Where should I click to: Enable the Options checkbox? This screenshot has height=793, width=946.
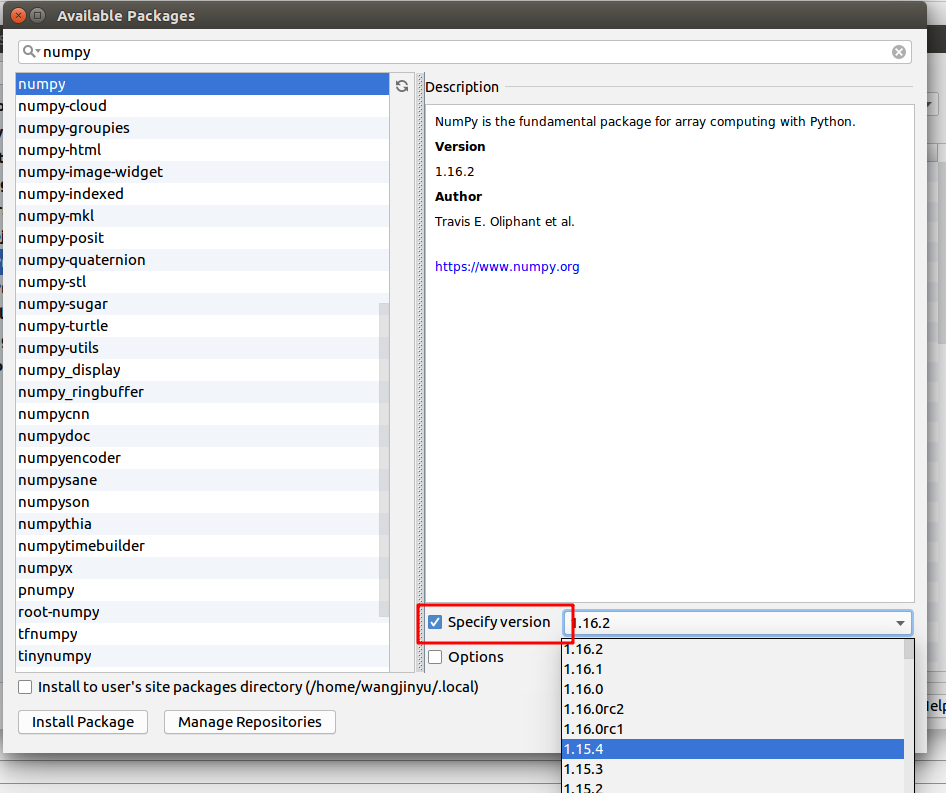(435, 657)
